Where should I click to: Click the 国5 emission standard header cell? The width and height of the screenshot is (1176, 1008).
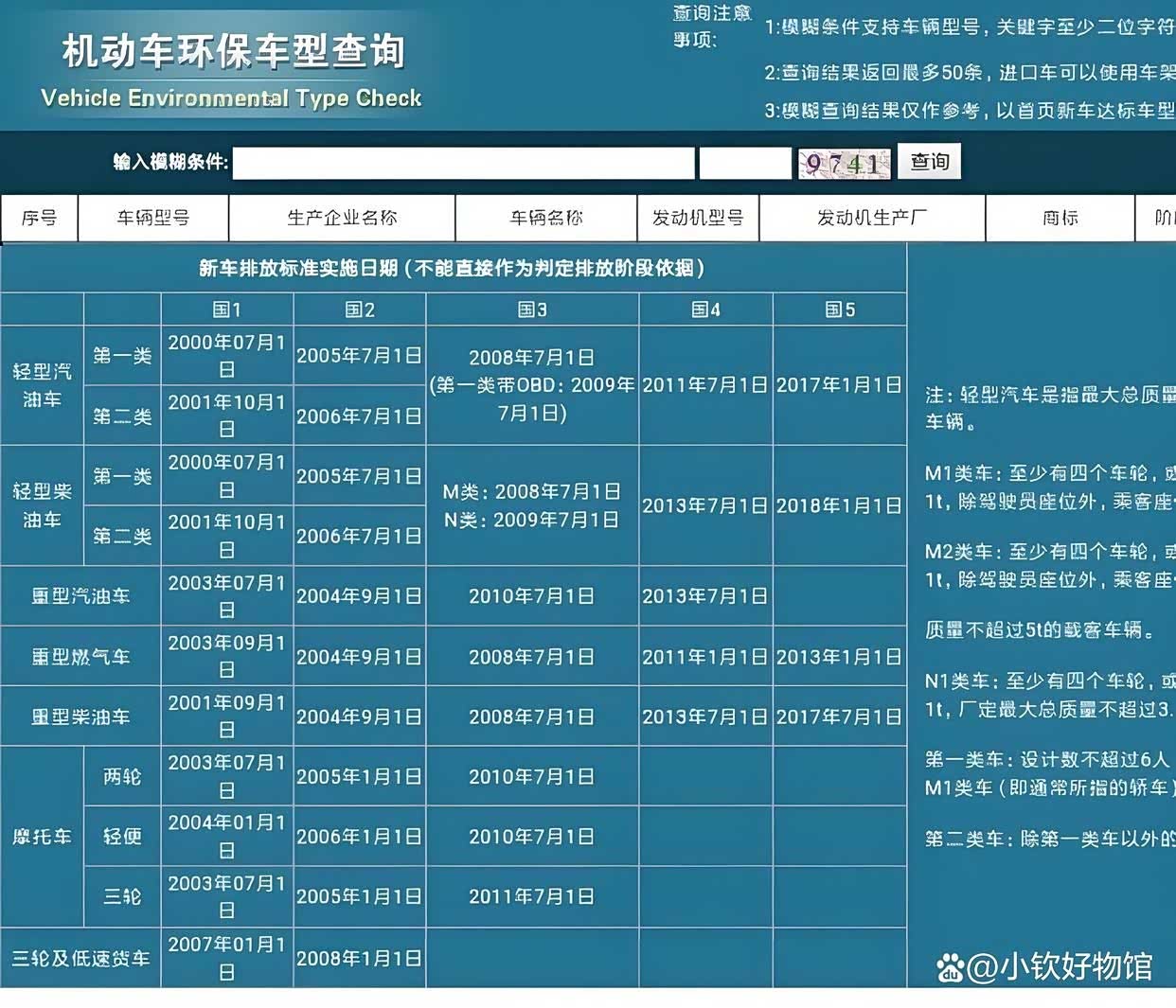coord(840,309)
